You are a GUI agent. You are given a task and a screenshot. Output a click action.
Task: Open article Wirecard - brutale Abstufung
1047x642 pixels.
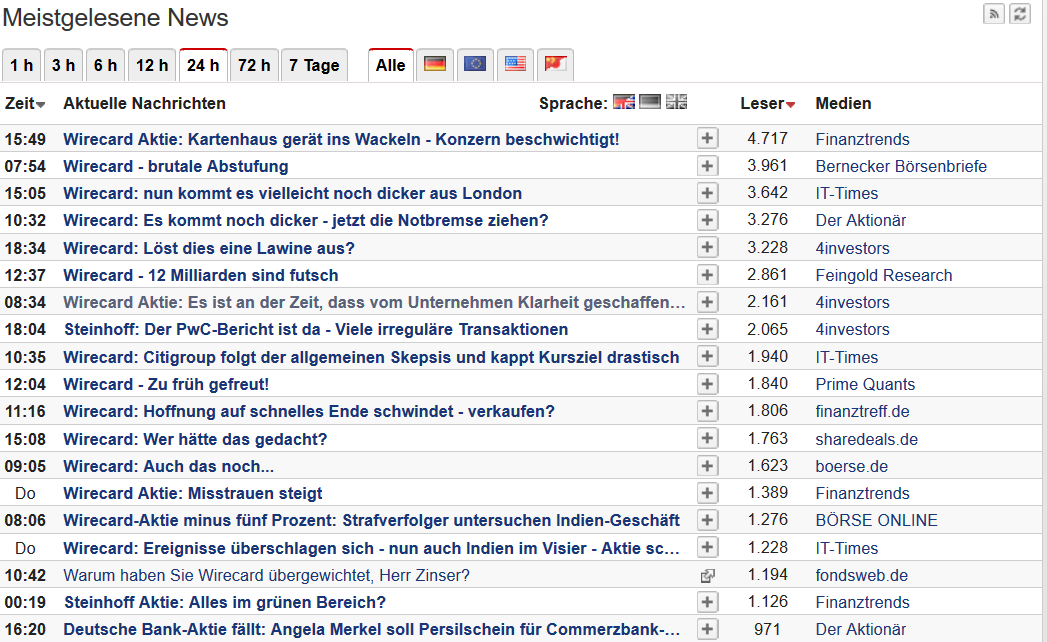click(x=176, y=166)
